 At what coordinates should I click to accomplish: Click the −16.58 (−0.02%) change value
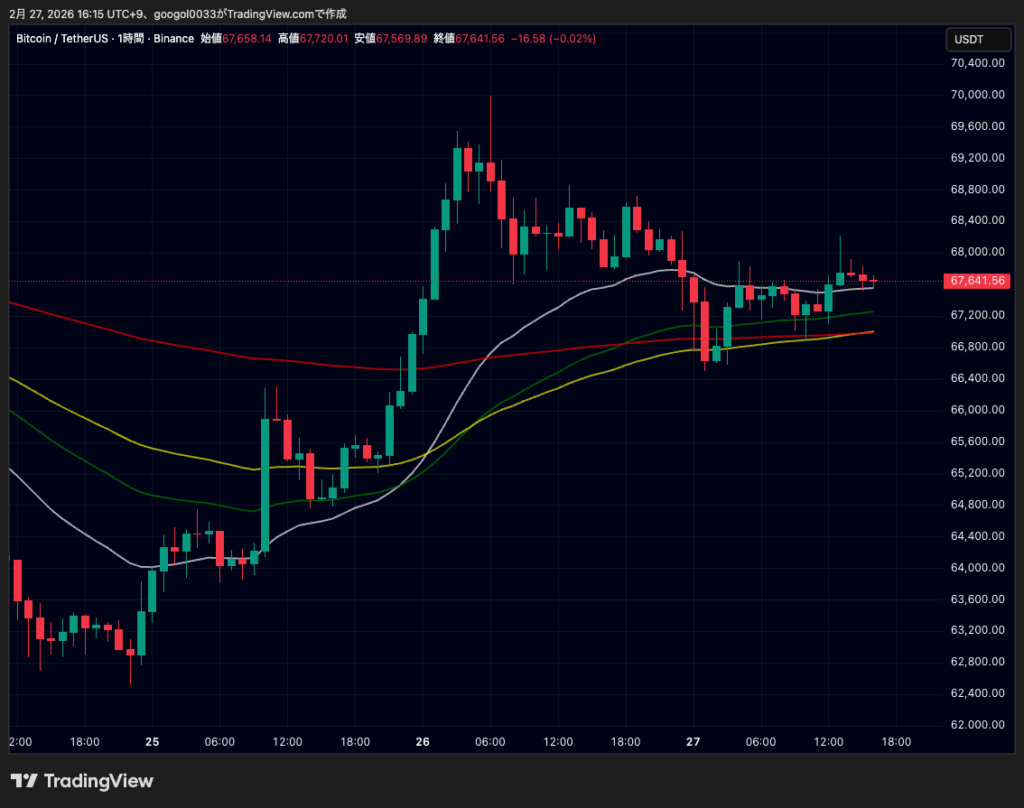coord(553,38)
